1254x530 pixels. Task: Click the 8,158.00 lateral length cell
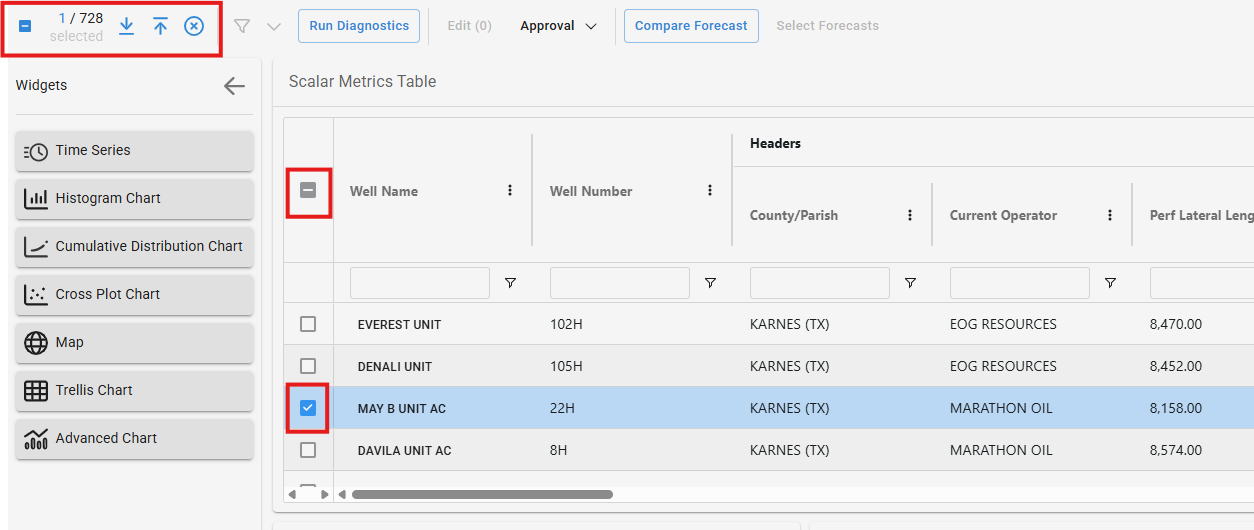pos(1176,409)
